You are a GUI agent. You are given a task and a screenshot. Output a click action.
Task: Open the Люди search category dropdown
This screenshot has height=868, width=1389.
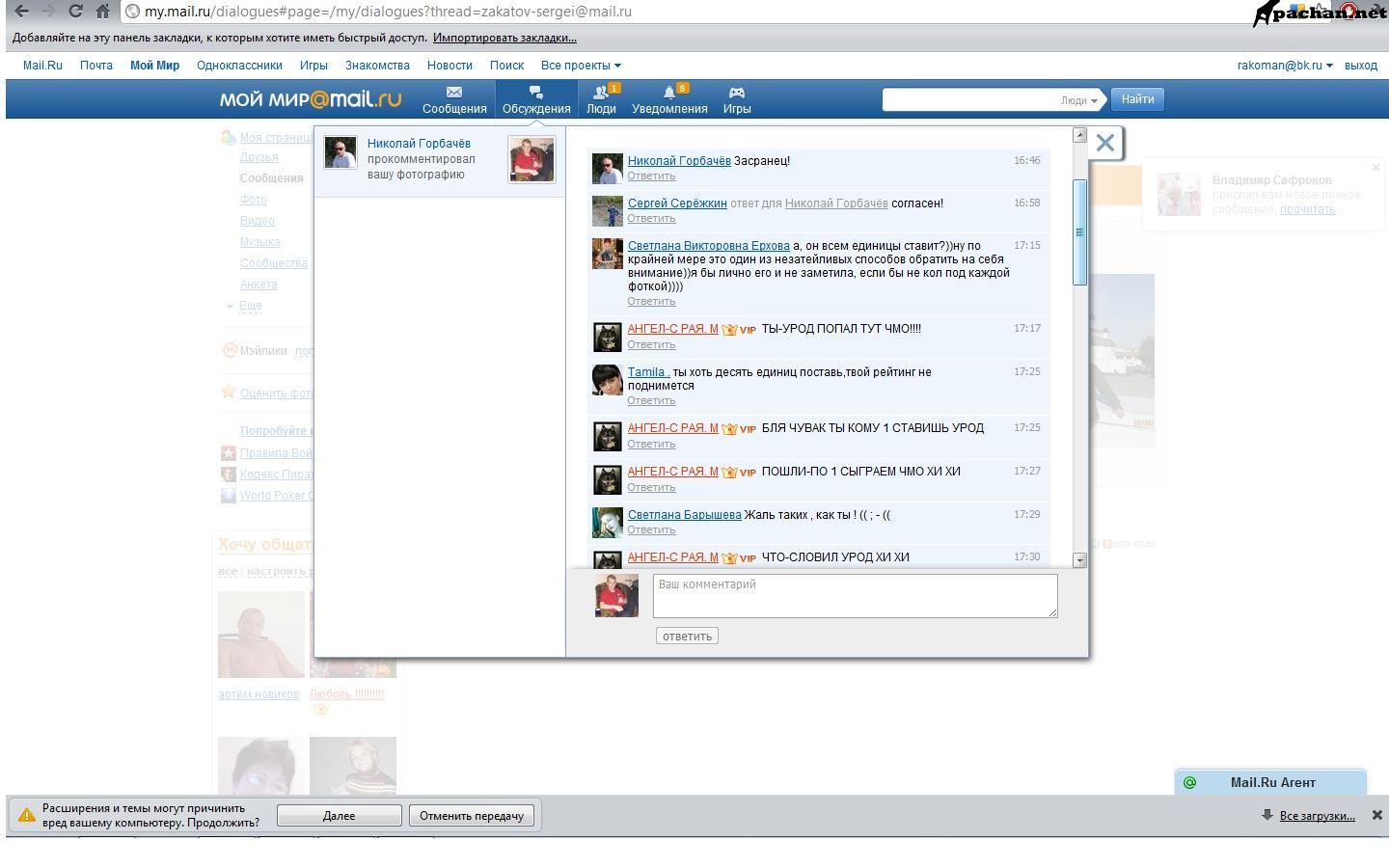click(1078, 99)
